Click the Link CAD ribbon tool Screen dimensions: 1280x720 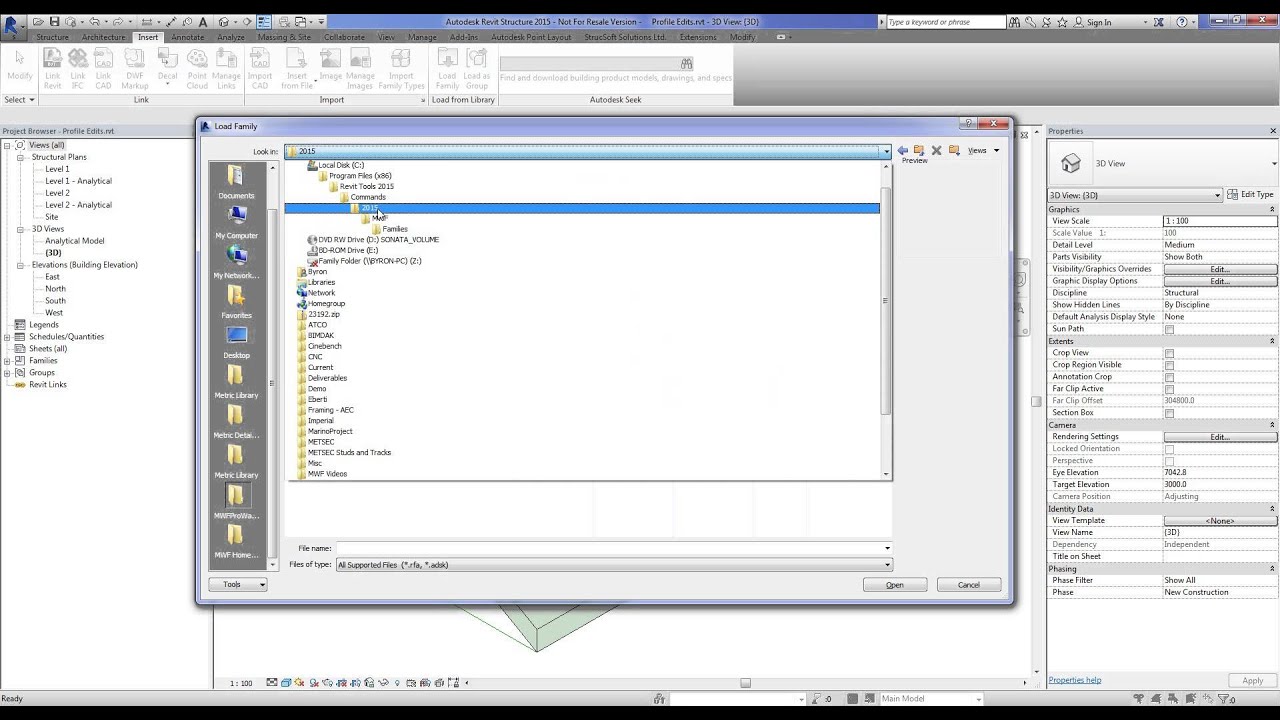(104, 68)
